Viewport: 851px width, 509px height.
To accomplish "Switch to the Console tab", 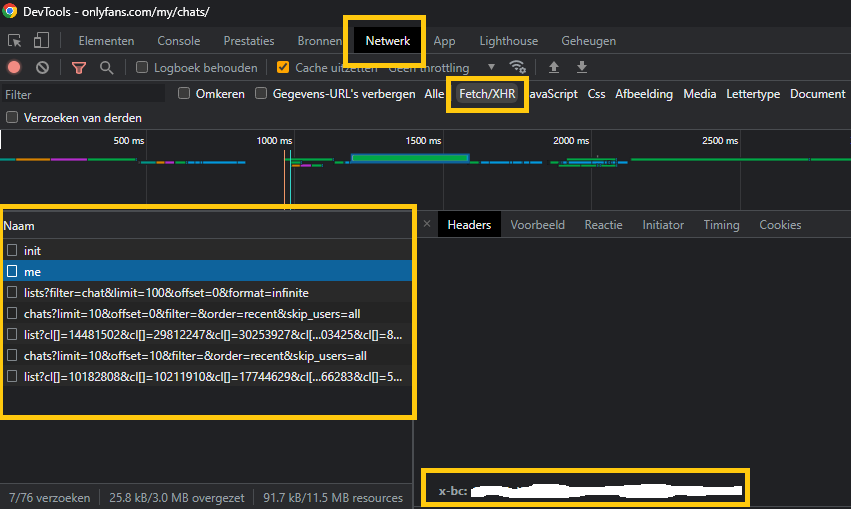I will 178,41.
